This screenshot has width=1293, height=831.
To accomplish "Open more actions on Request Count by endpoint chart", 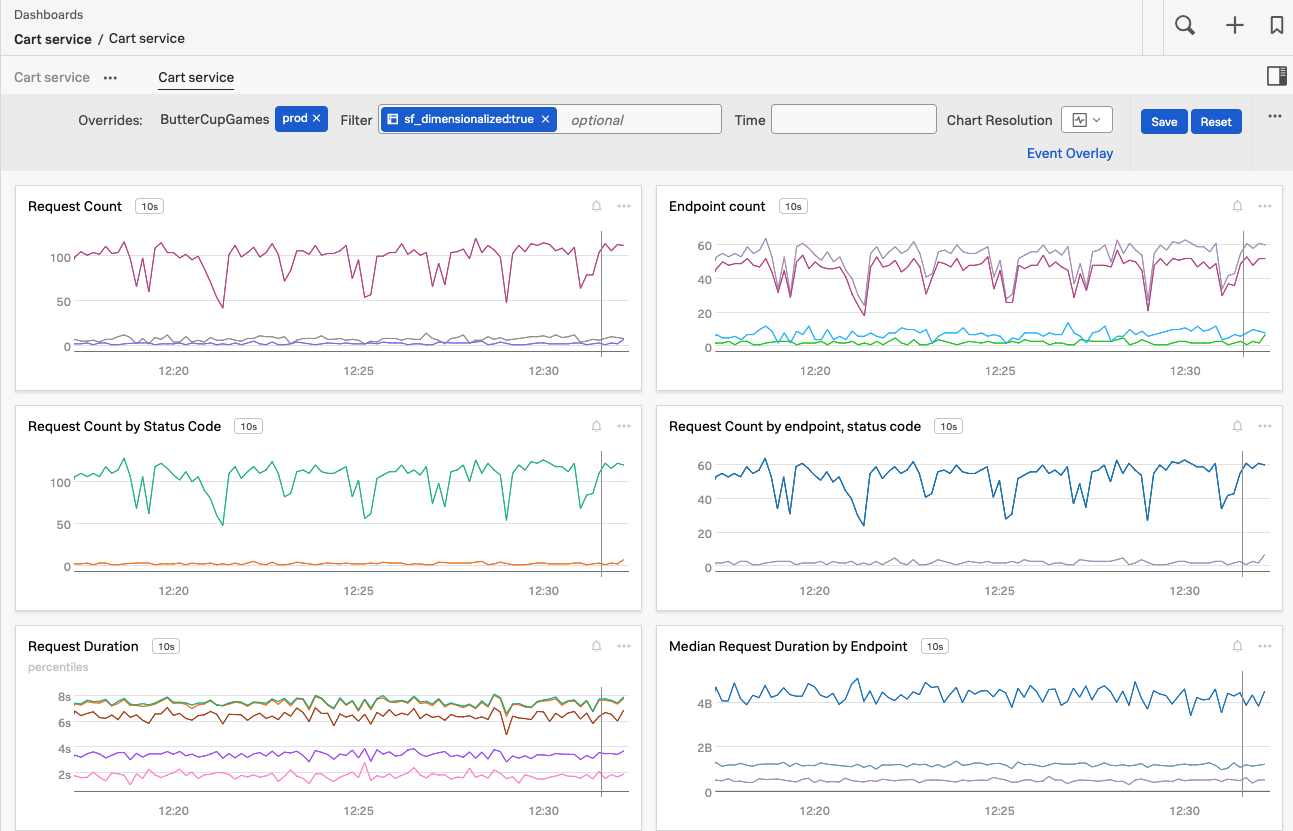I will coord(1265,426).
